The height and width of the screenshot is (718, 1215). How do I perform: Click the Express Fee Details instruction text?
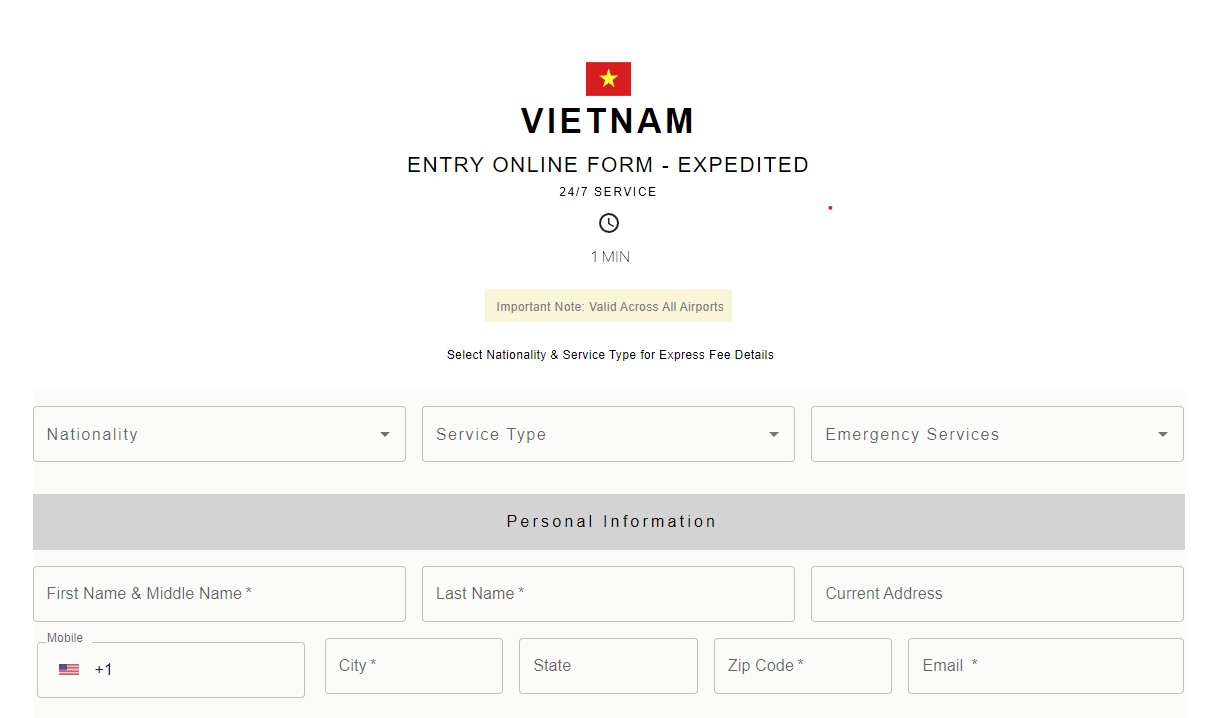click(610, 355)
